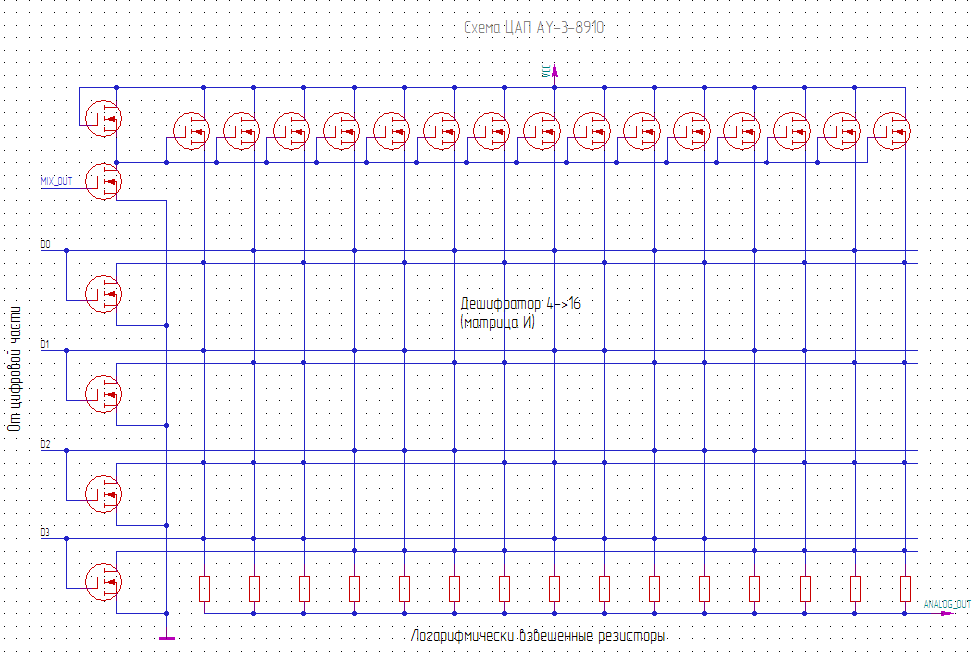Click the D3 input label

pos(44,532)
